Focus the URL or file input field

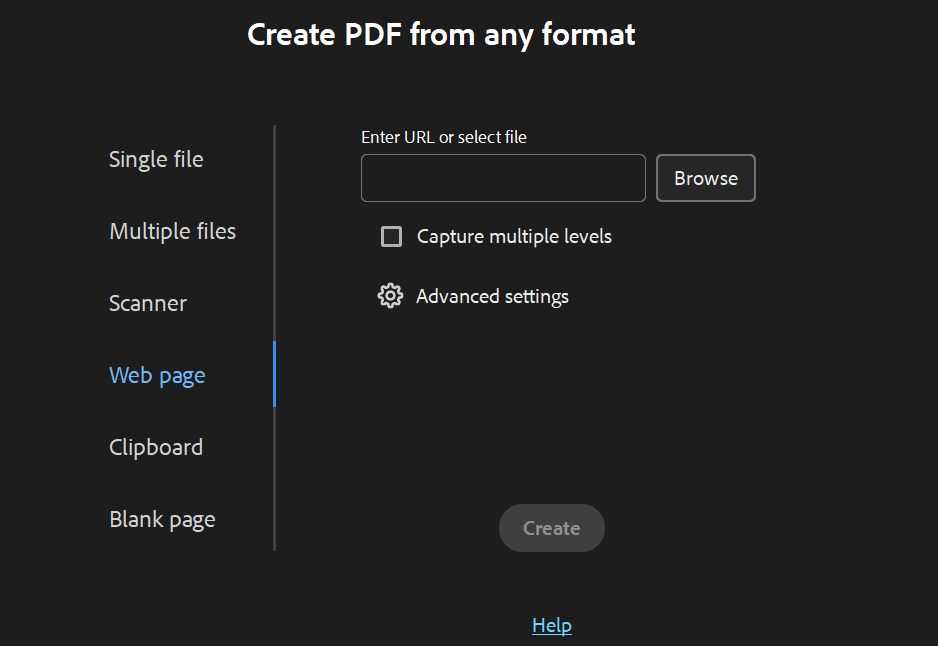pos(503,178)
